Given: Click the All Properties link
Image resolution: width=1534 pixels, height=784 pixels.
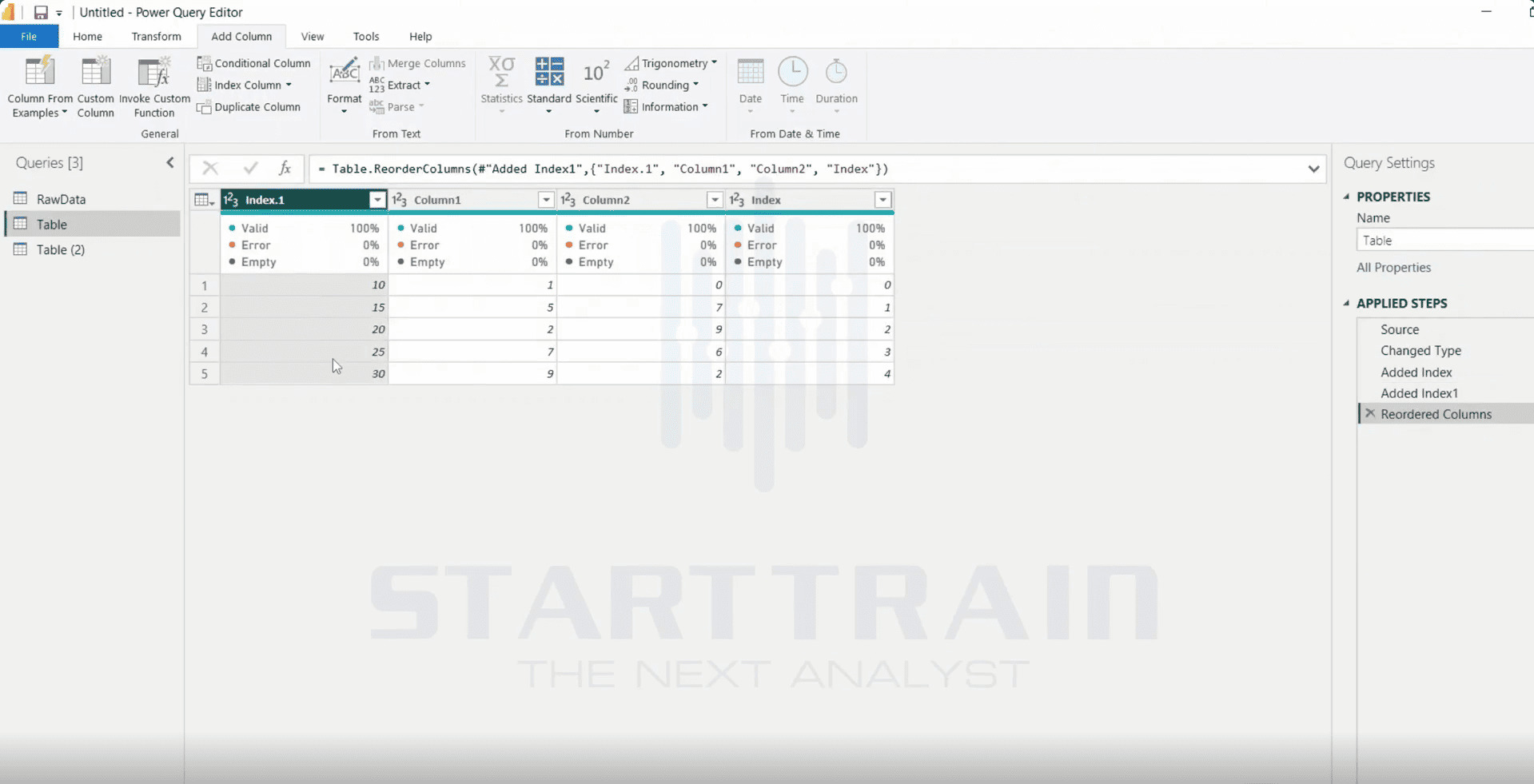Looking at the screenshot, I should tap(1393, 268).
